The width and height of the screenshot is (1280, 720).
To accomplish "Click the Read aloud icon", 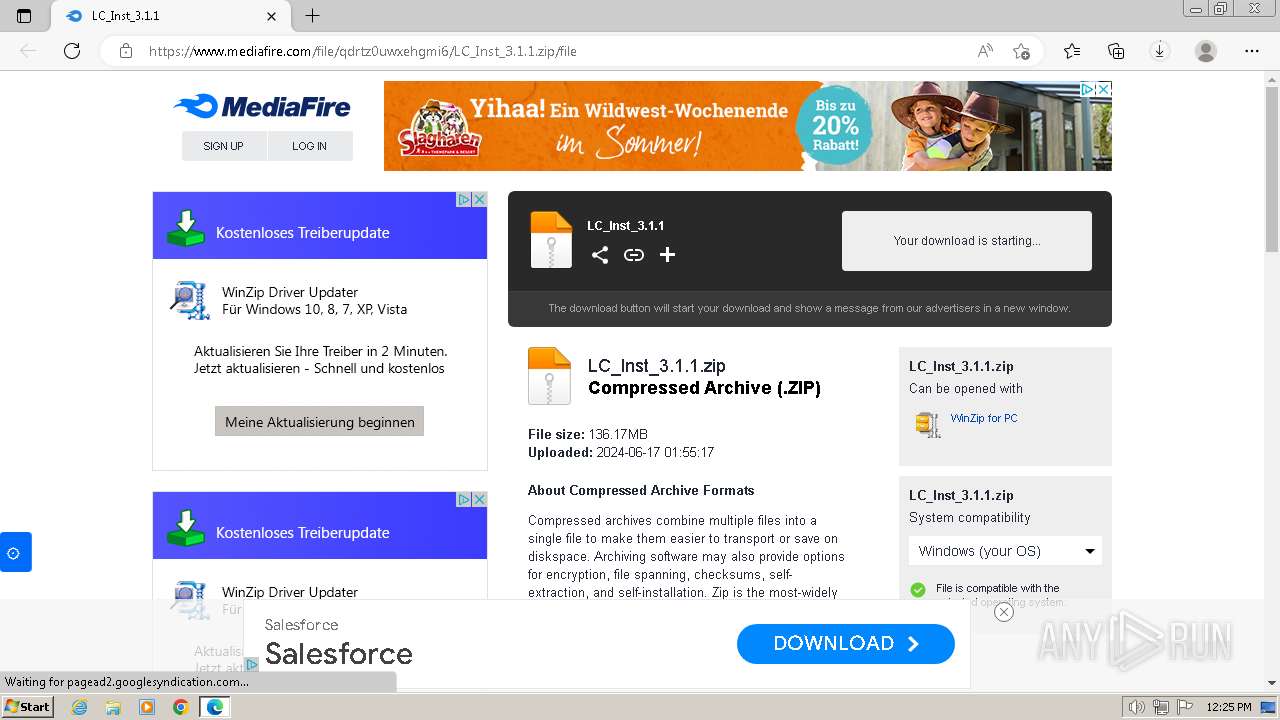I will click(985, 51).
